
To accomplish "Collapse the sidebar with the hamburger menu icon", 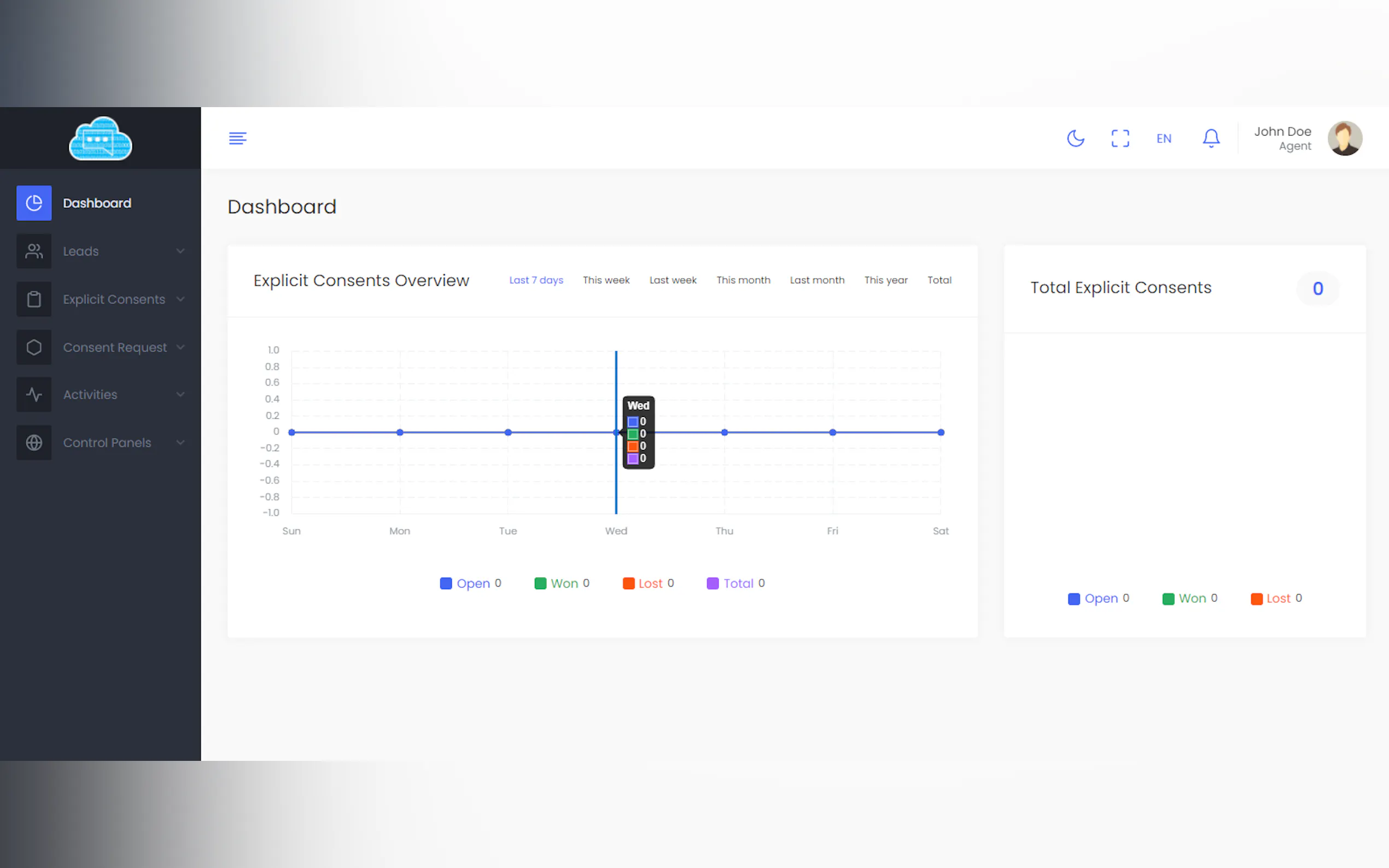I will coord(238,138).
